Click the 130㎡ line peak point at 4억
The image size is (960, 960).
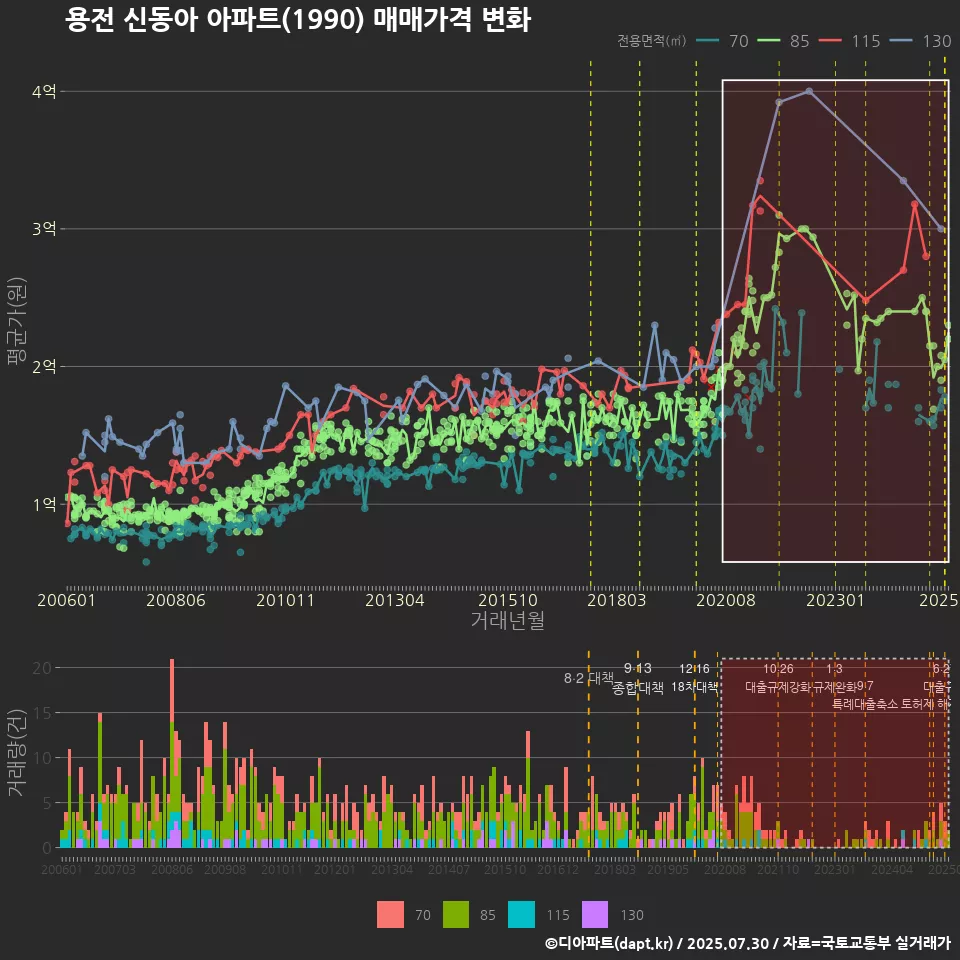(x=809, y=91)
